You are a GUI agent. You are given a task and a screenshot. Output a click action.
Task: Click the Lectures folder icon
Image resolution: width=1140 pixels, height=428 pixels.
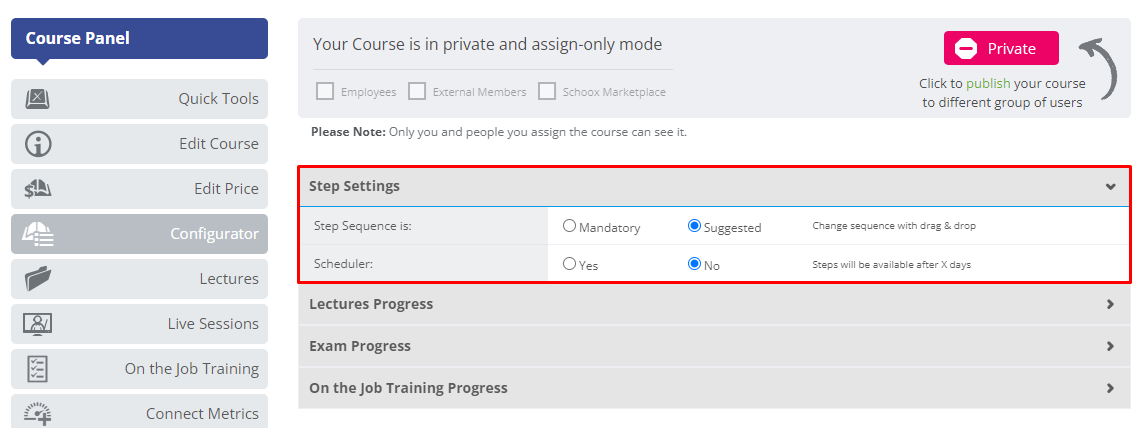[x=38, y=279]
